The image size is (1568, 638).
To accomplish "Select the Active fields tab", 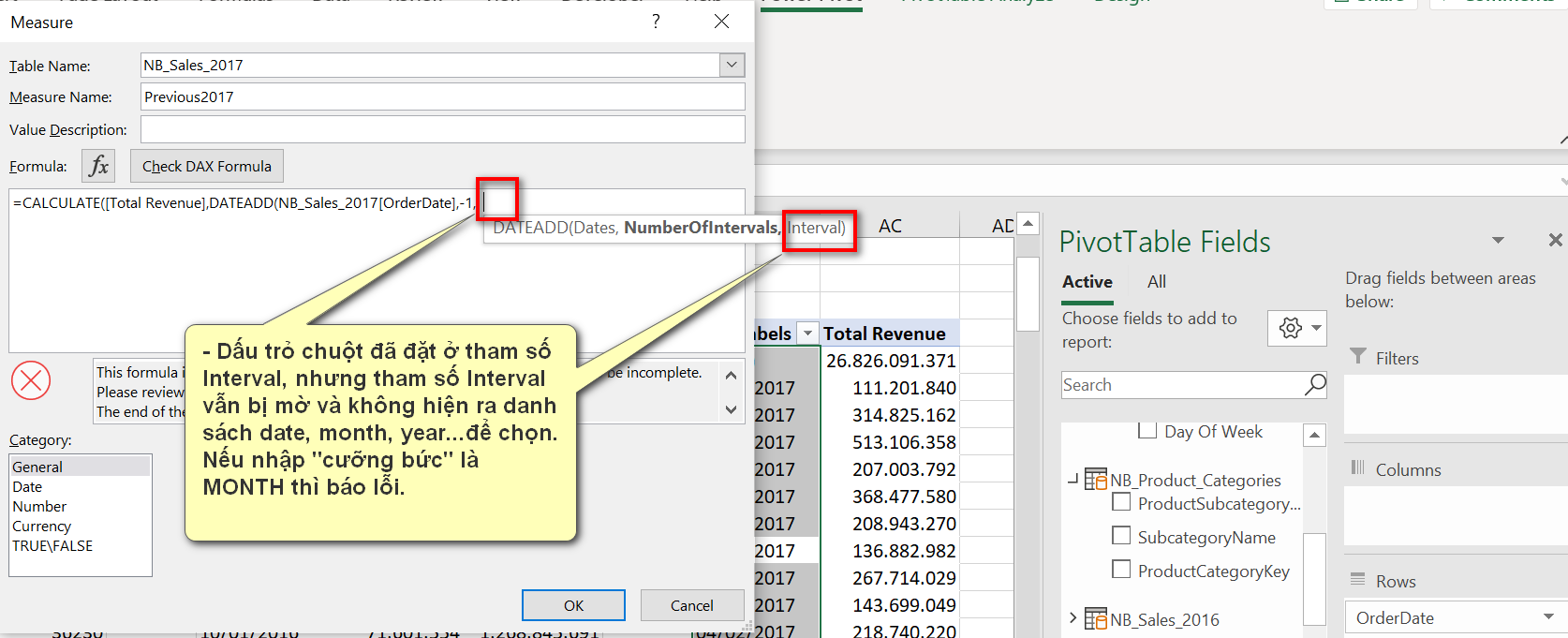I will 1087,282.
